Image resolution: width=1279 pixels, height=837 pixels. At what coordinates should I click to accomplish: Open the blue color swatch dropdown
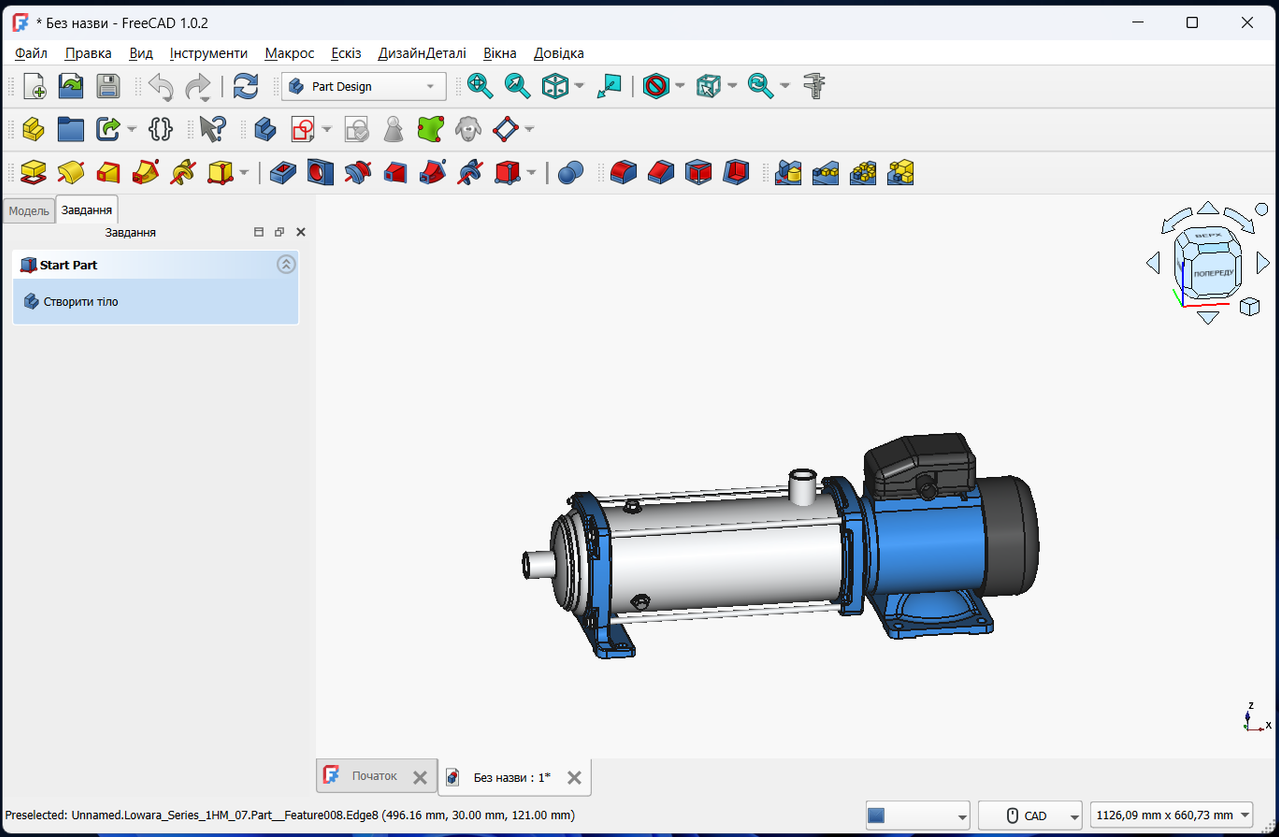tap(917, 816)
